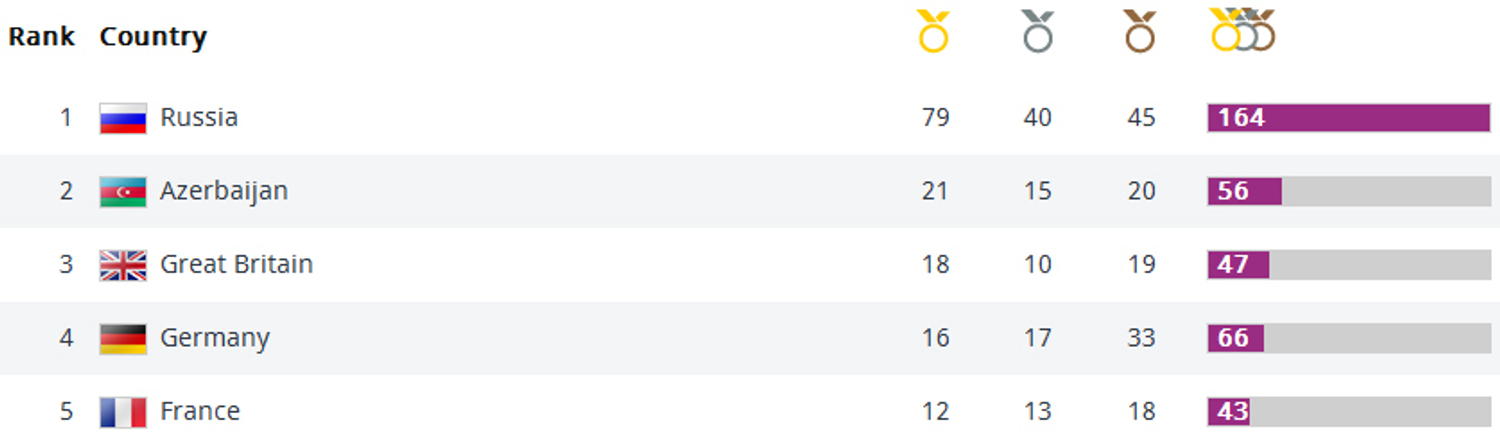Click Germany's 66 total medals bar
1500x444 pixels.
tap(1349, 339)
